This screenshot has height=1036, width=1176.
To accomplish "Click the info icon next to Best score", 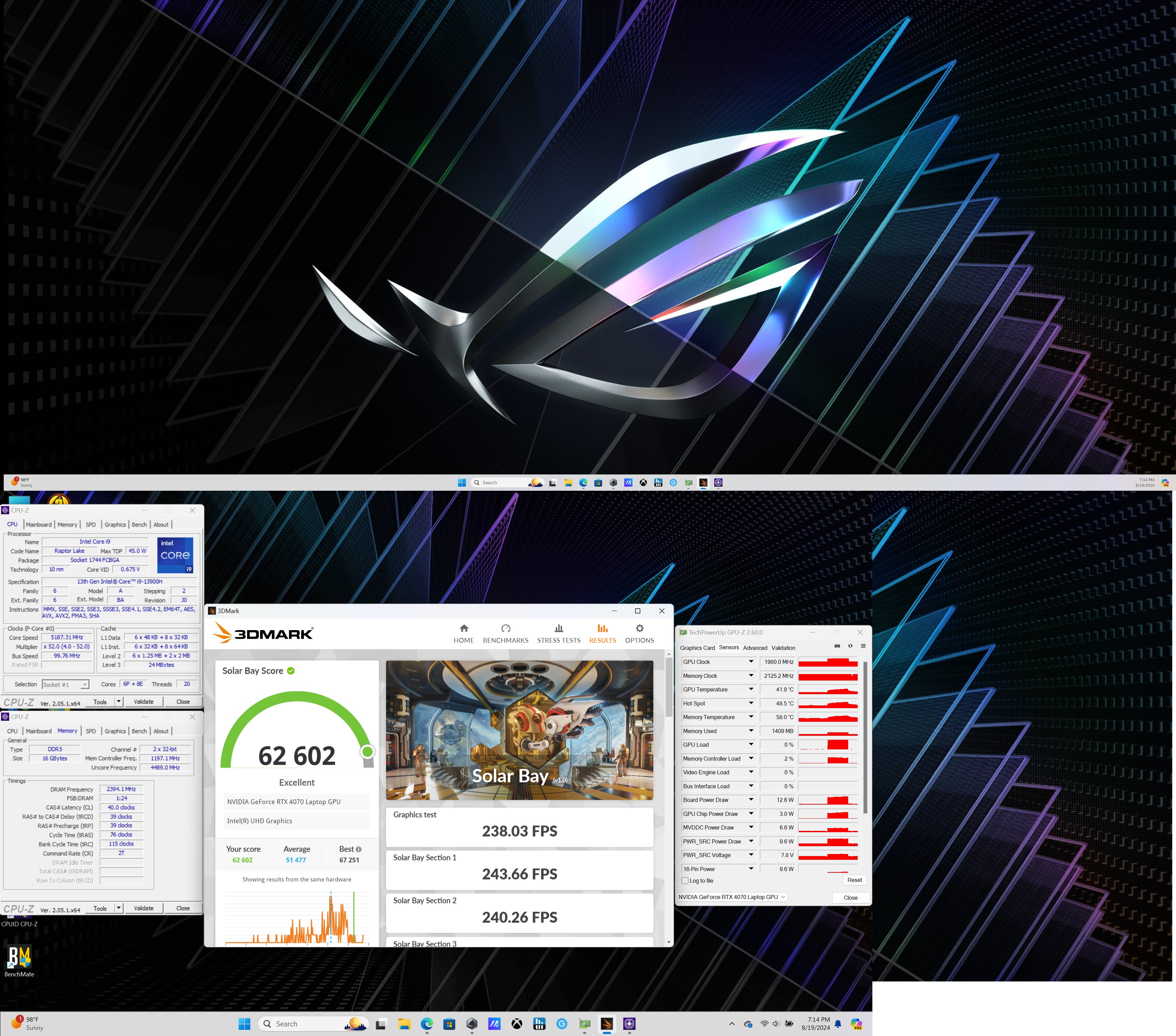I will 358,849.
